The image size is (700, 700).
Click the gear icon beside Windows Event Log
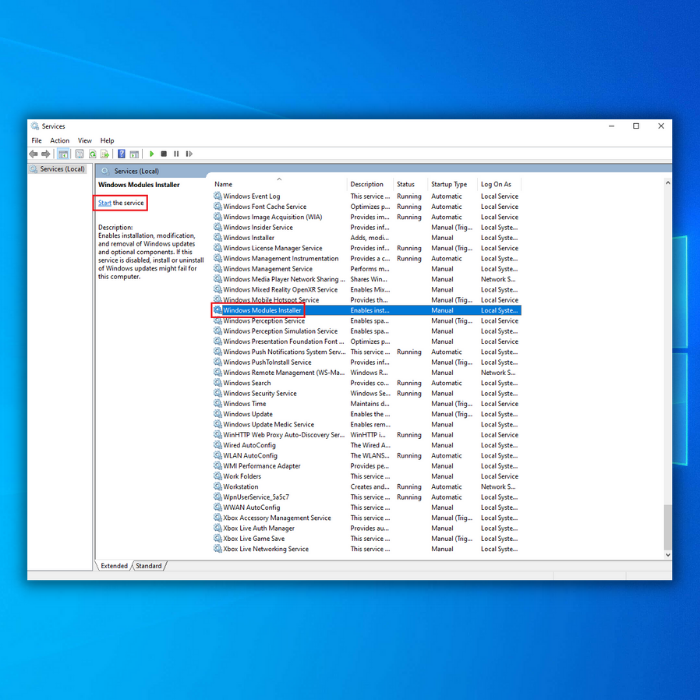[217, 196]
